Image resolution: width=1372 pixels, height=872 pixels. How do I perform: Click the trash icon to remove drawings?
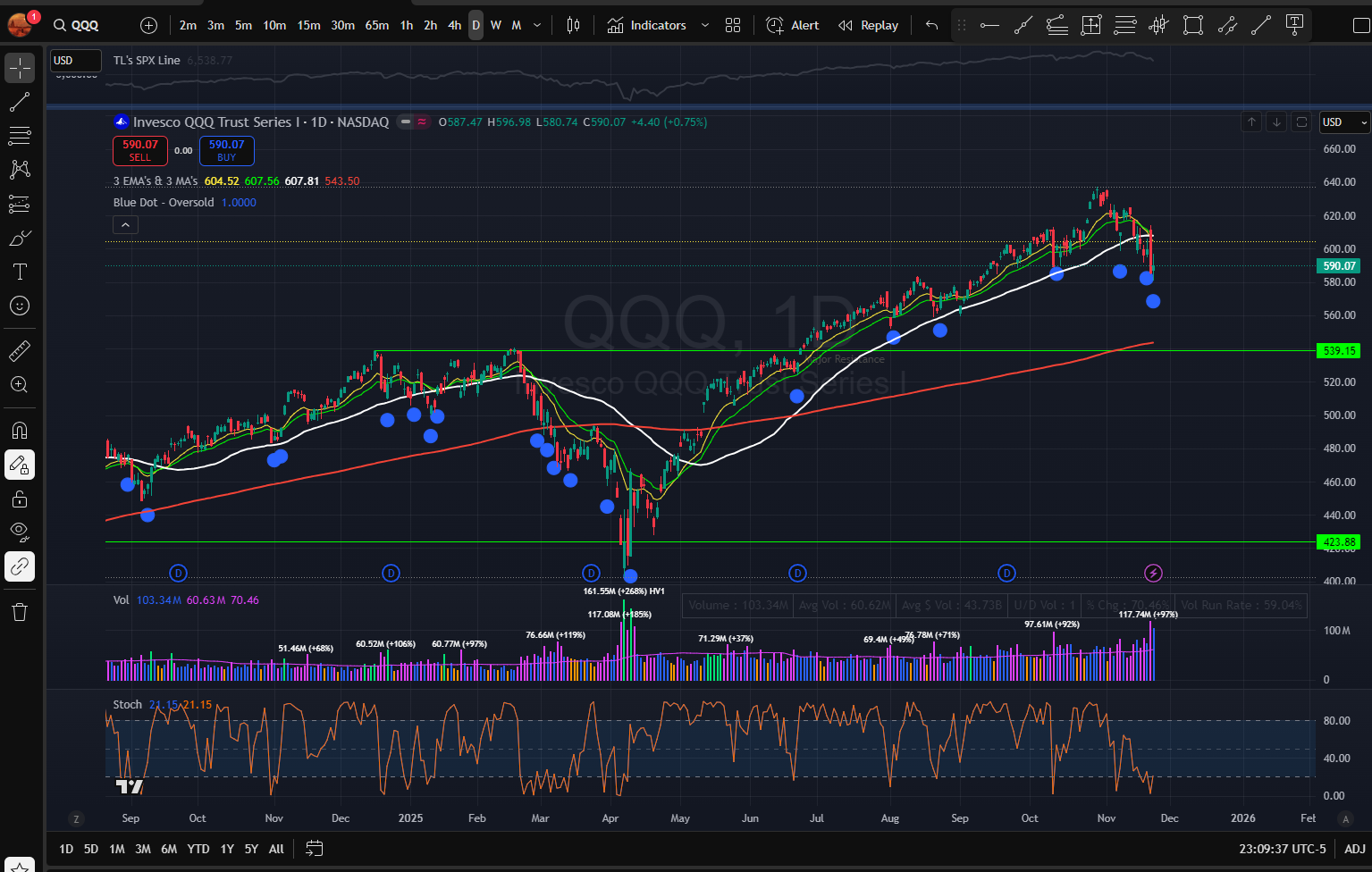(x=20, y=611)
